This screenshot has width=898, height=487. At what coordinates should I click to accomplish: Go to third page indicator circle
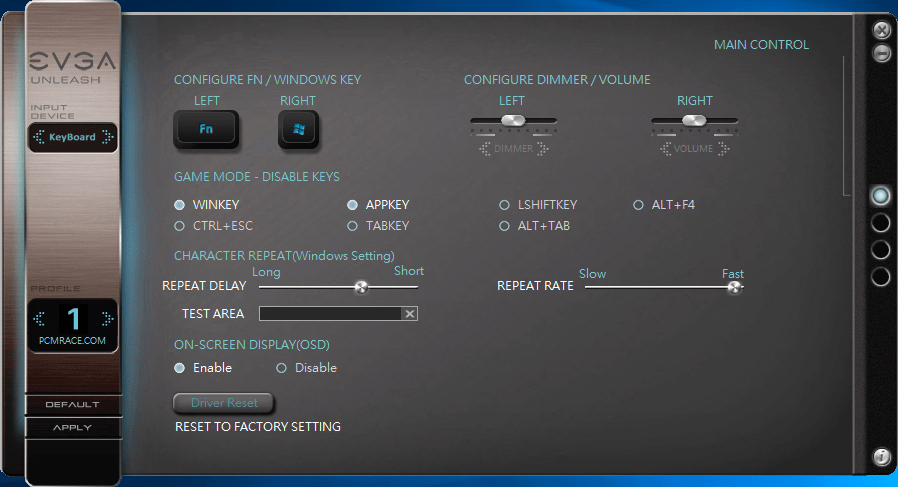point(880,250)
